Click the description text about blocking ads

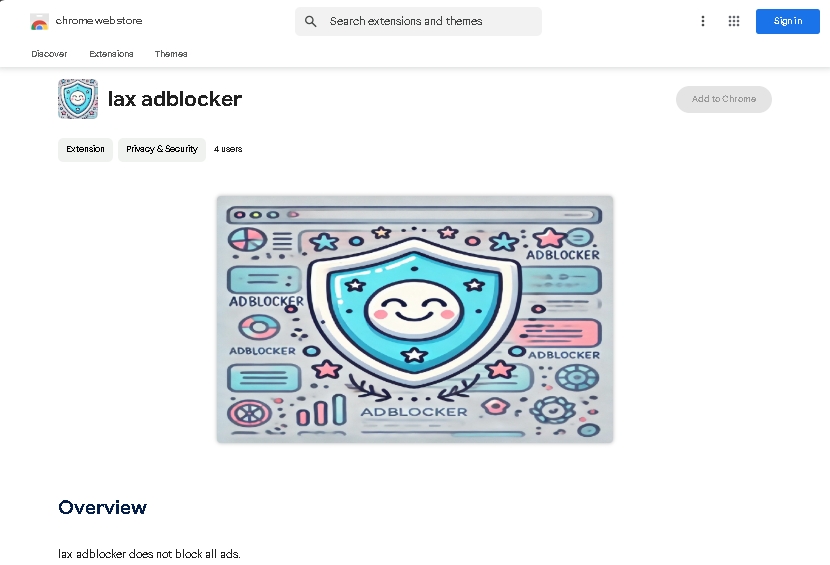click(149, 554)
